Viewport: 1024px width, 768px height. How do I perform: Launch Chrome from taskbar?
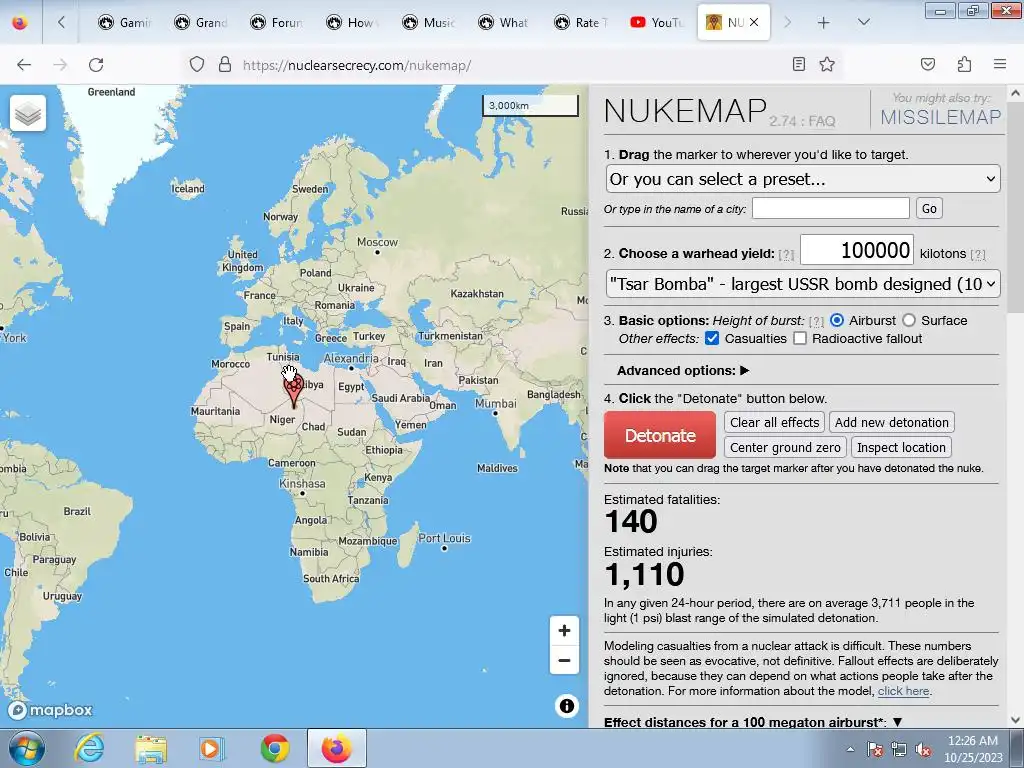click(x=274, y=748)
